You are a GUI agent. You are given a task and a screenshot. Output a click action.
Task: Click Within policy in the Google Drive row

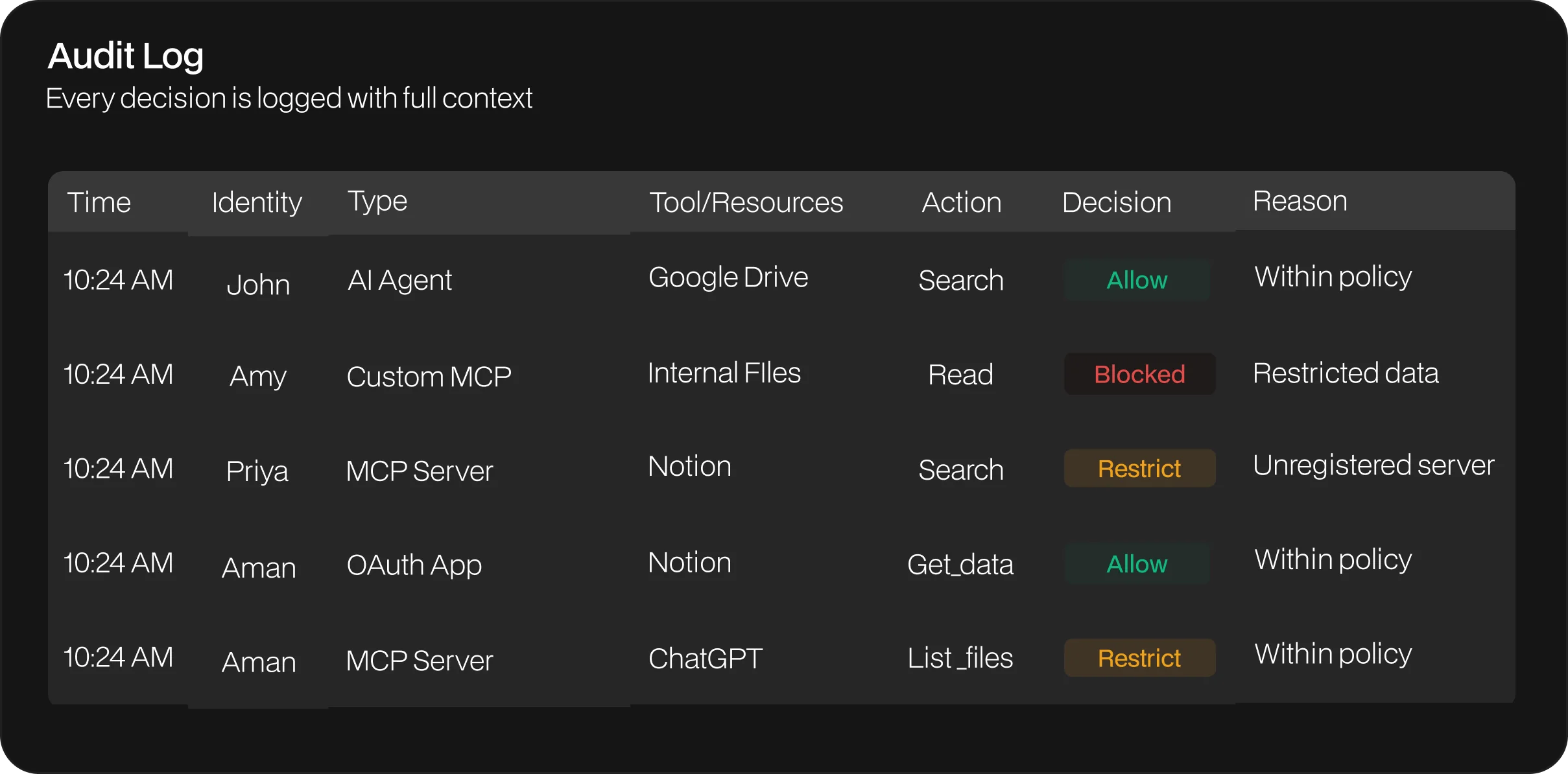pos(1333,277)
